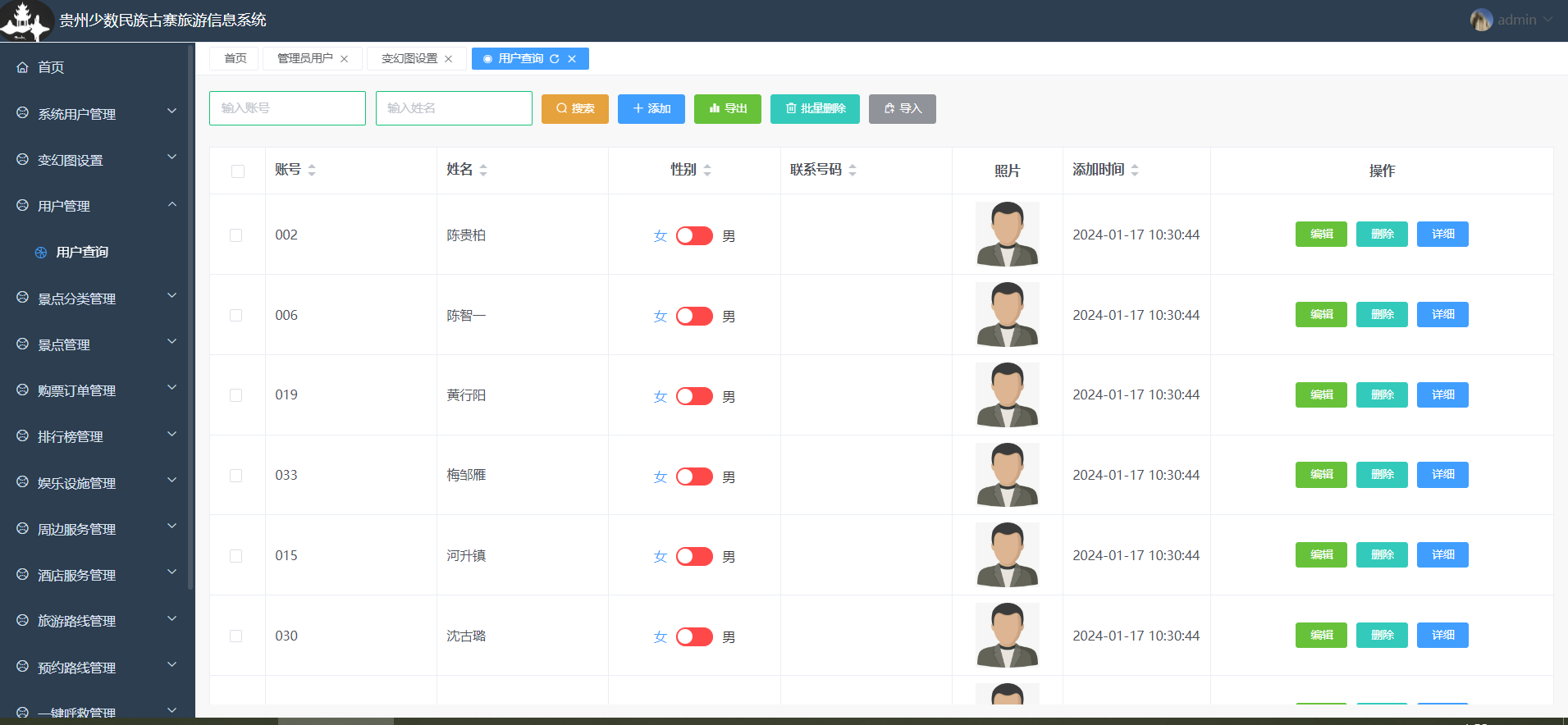The image size is (1568, 725).
Task: Sort the table by 姓名 column
Action: (483, 170)
